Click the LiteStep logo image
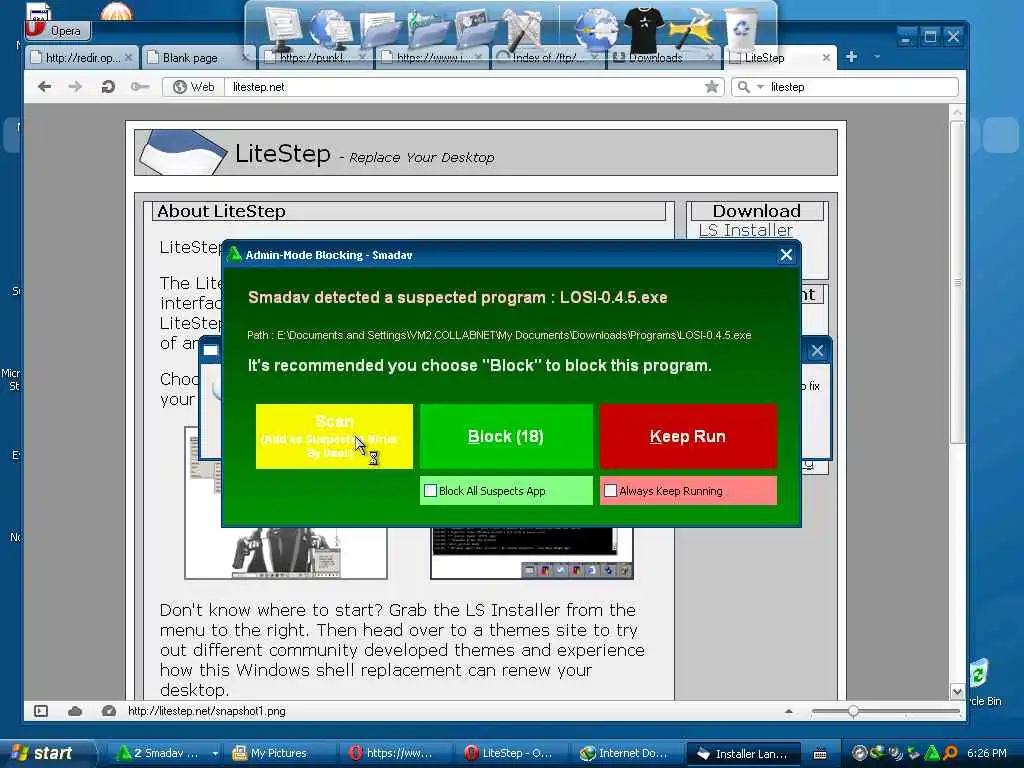This screenshot has width=1024, height=768. (182, 152)
